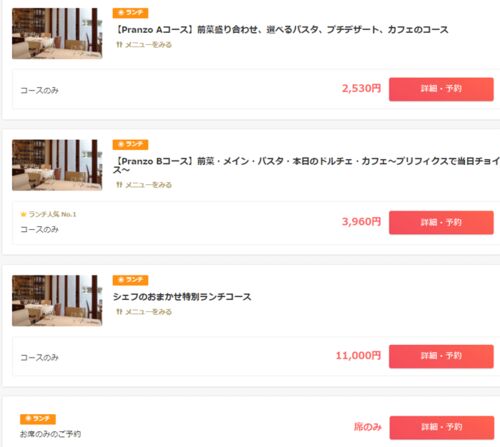The width and height of the screenshot is (500, 447).
Task: Click the orange ランチ tag above シェフのおまかせ course
Action: (130, 280)
